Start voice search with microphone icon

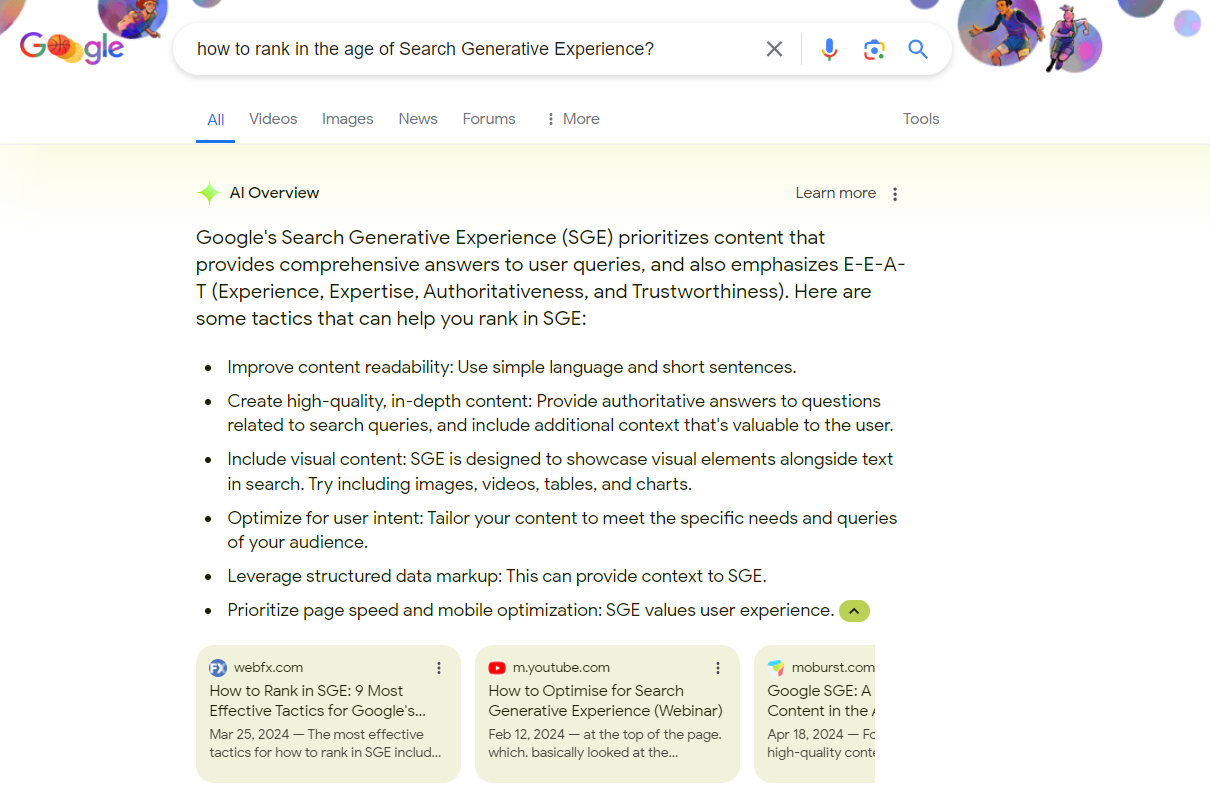click(829, 49)
